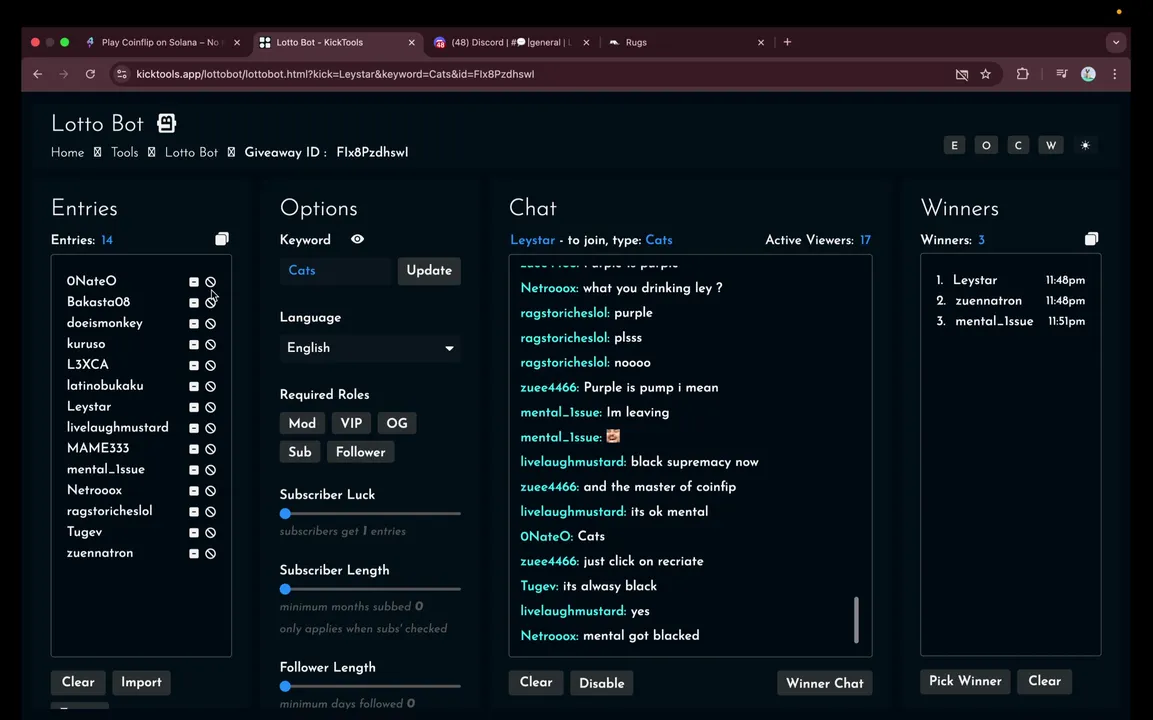The width and height of the screenshot is (1153, 720).
Task: Clear the winners list
Action: point(1044,682)
